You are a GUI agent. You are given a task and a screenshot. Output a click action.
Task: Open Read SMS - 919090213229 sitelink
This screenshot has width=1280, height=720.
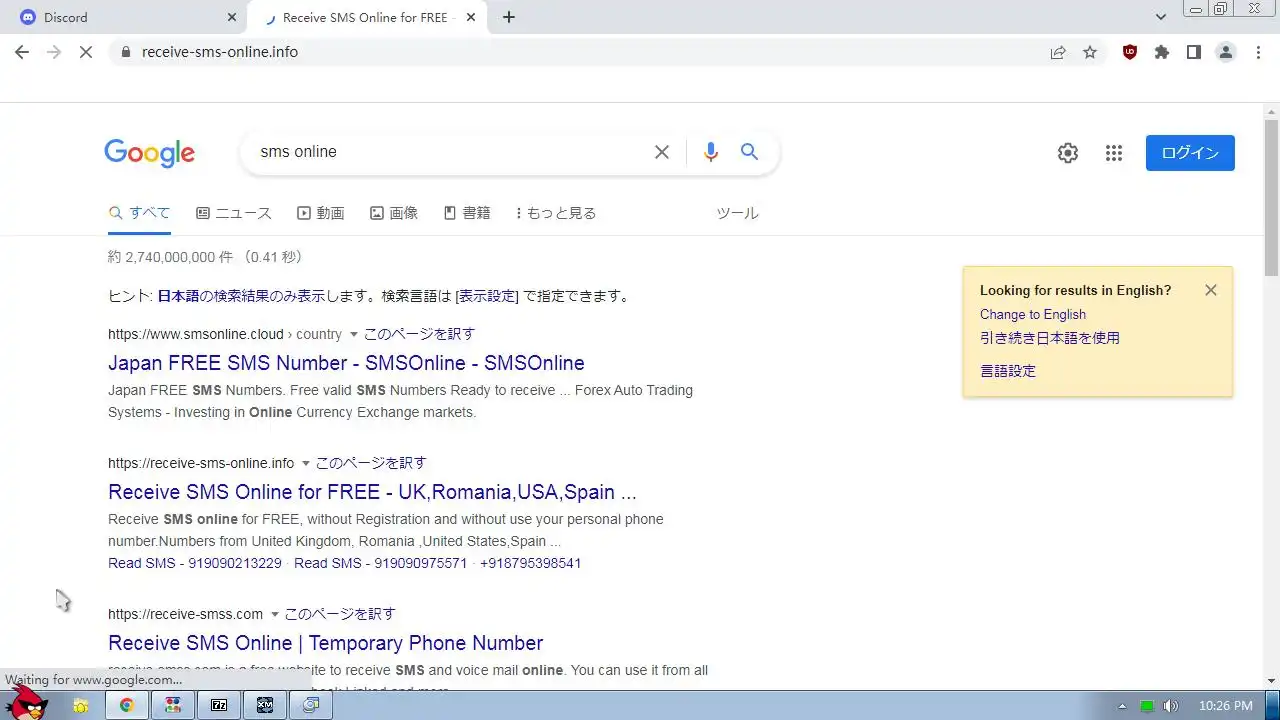195,563
